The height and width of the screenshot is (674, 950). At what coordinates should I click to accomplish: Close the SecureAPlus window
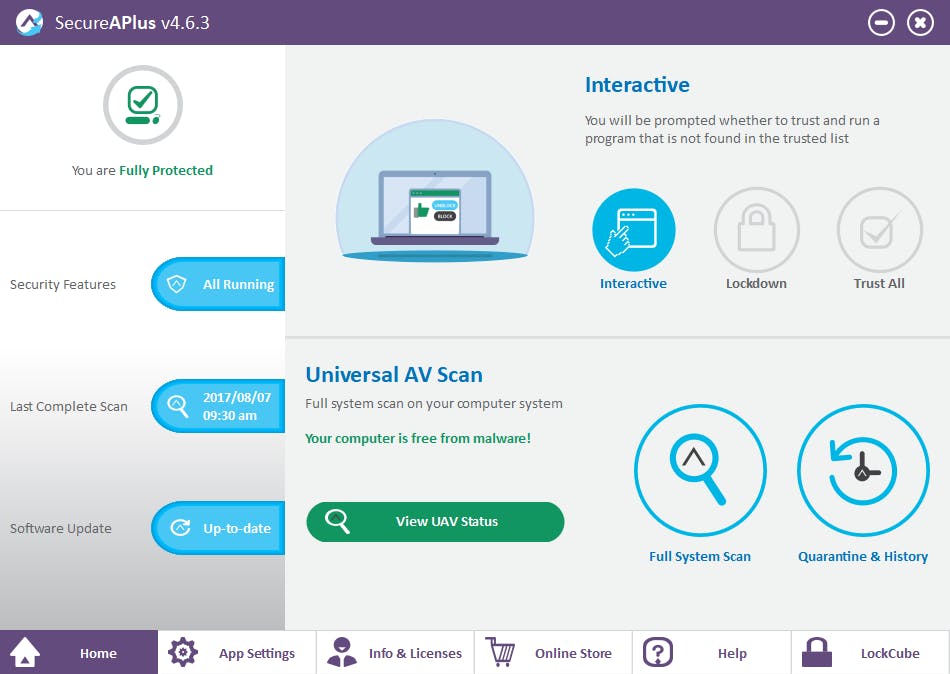pyautogui.click(x=920, y=22)
